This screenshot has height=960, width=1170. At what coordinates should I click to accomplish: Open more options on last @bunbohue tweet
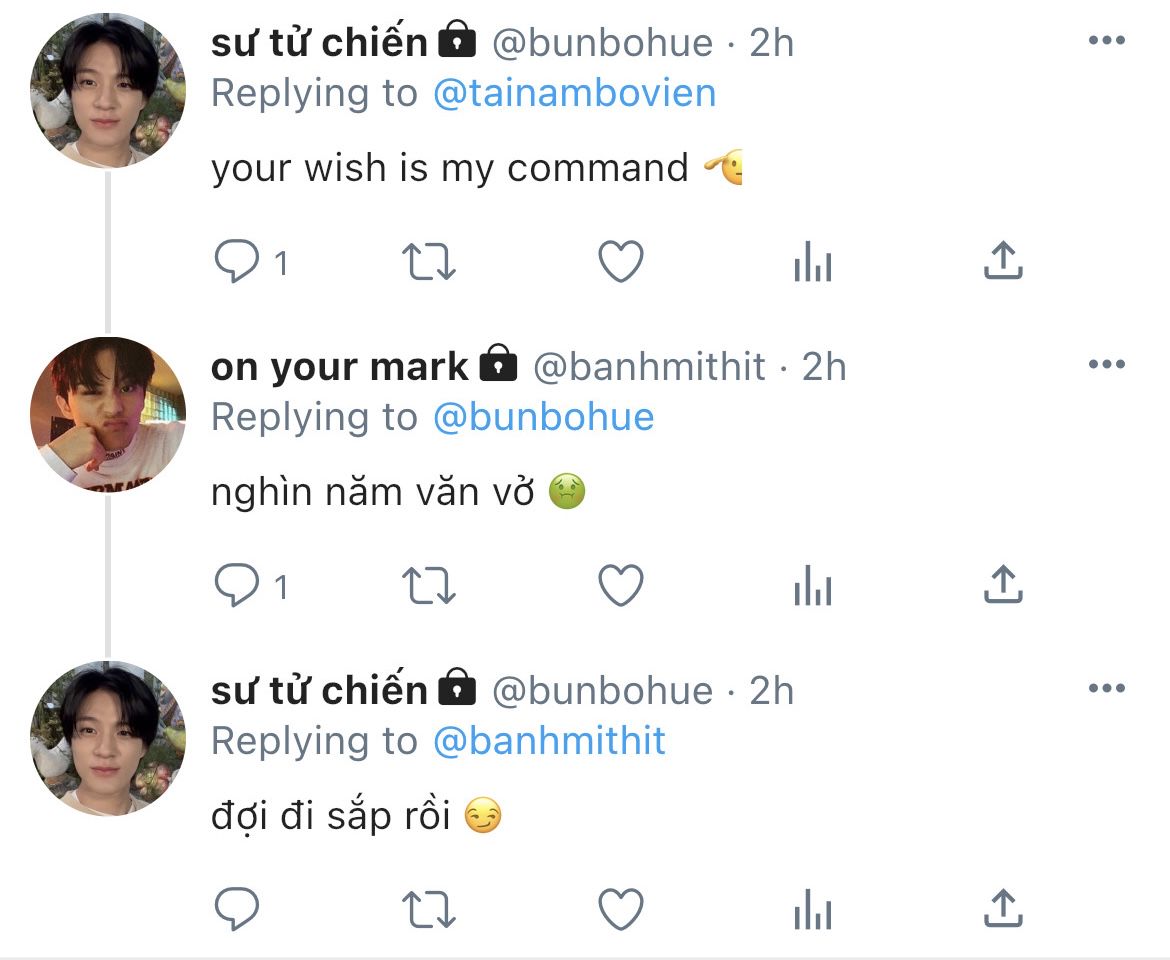pos(1107,688)
